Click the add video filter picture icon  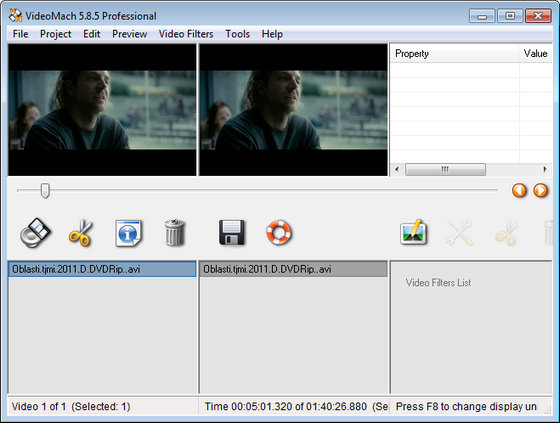[x=414, y=233]
